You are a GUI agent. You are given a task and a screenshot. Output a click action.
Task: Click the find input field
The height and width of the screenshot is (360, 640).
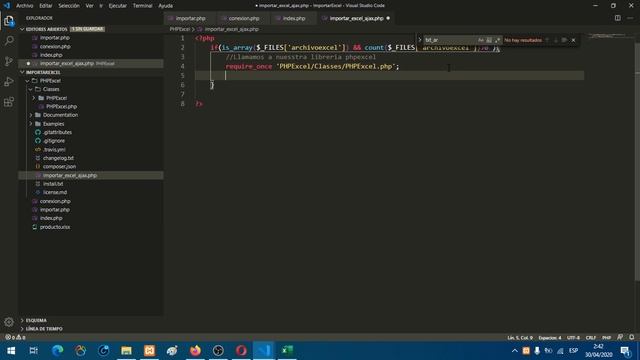tap(450, 40)
